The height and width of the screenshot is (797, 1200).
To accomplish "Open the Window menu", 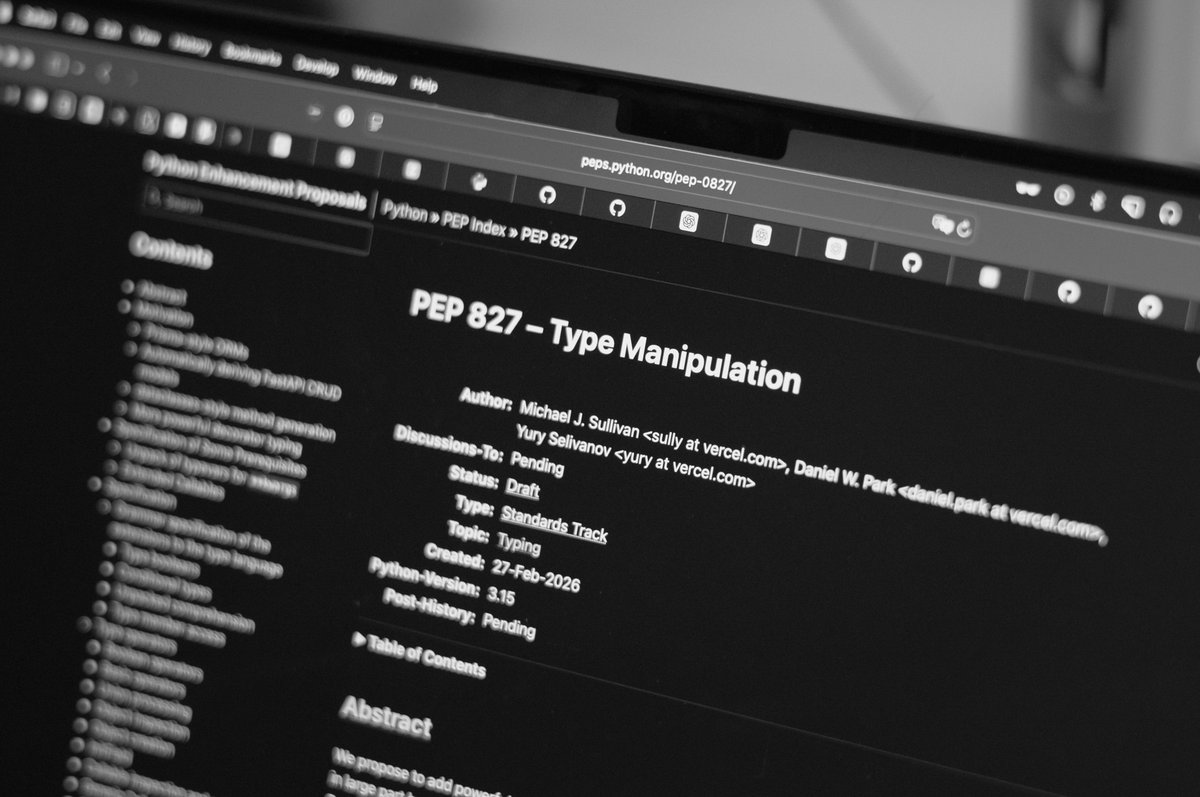I will (376, 72).
